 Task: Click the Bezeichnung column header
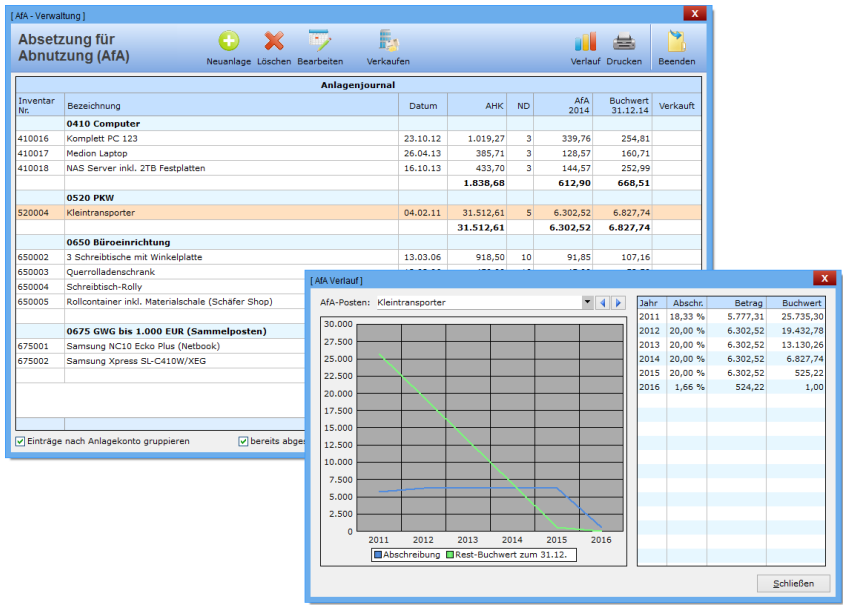(x=94, y=106)
